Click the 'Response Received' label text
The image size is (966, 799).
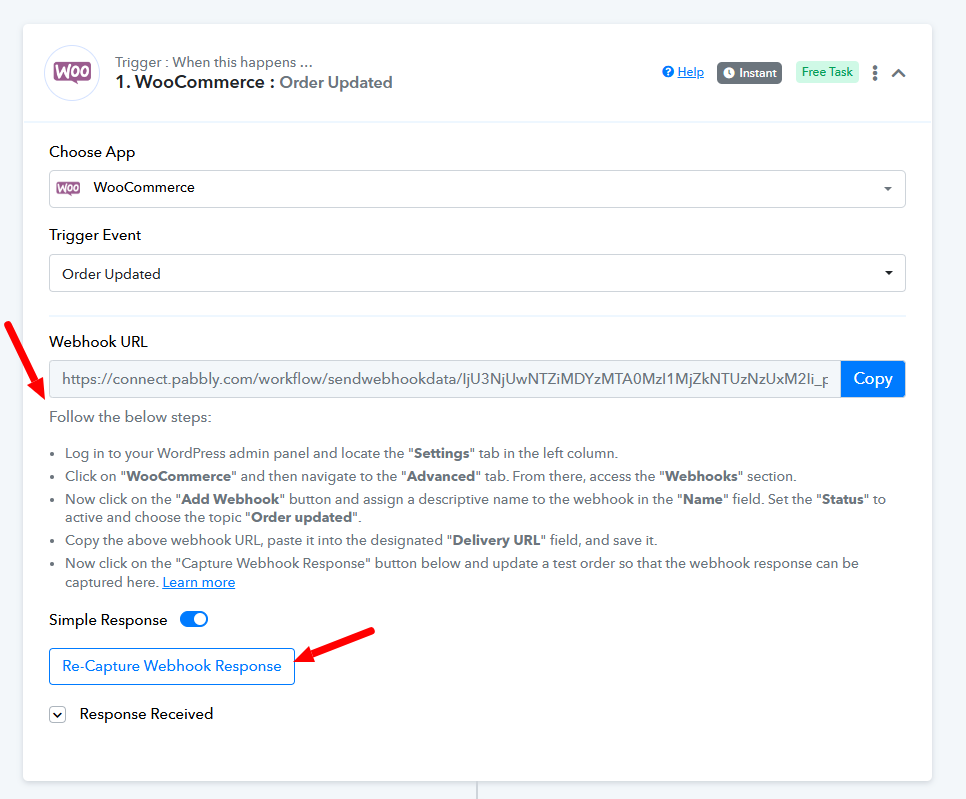pos(146,714)
